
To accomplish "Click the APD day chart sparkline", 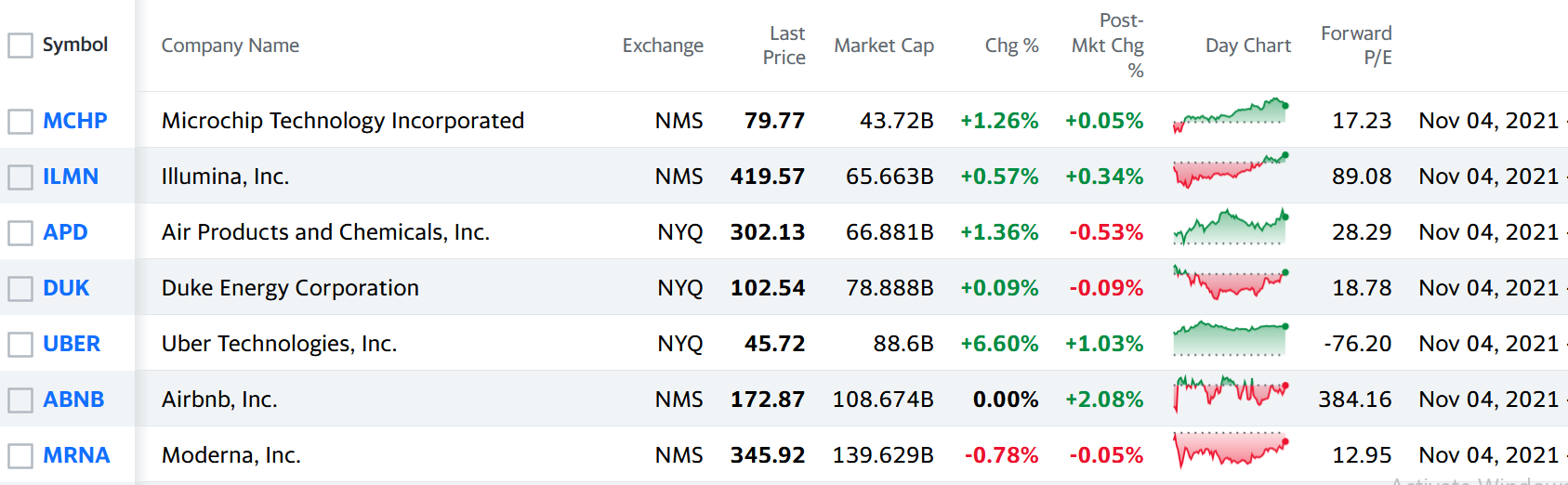I will 1231,228.
